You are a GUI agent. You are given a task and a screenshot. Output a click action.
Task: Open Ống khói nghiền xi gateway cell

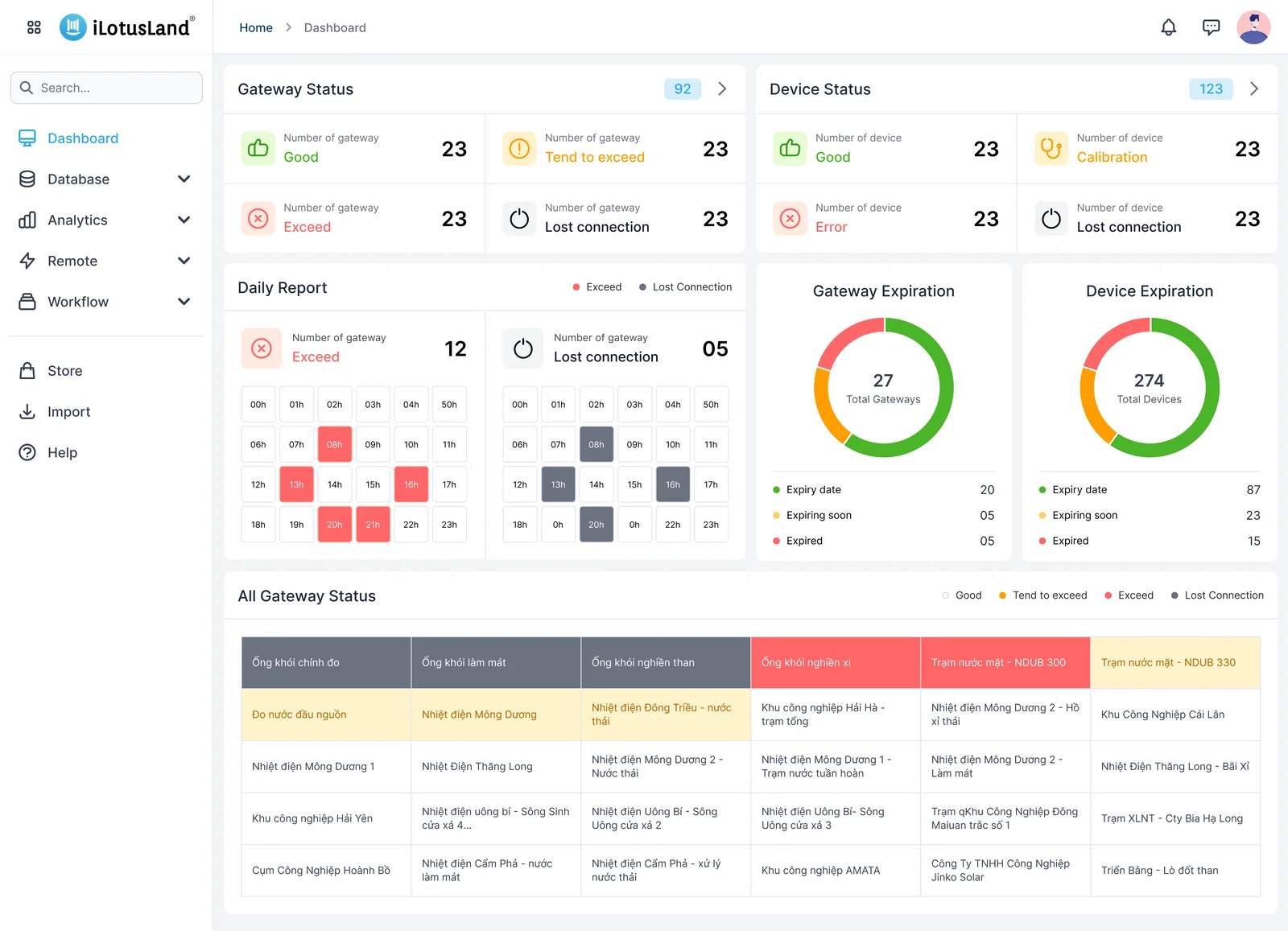[x=836, y=662]
